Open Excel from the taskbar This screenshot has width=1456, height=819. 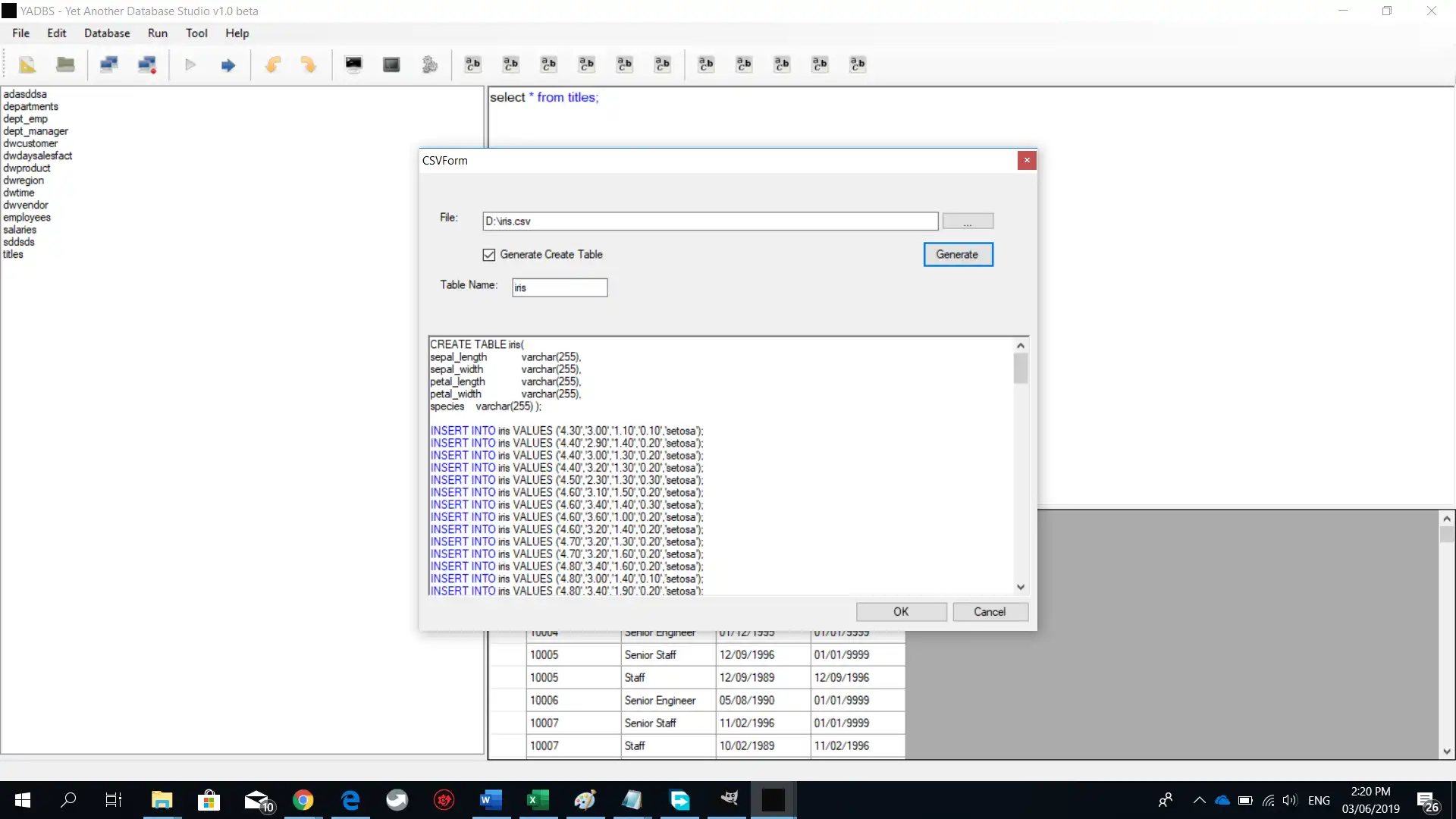coord(538,800)
